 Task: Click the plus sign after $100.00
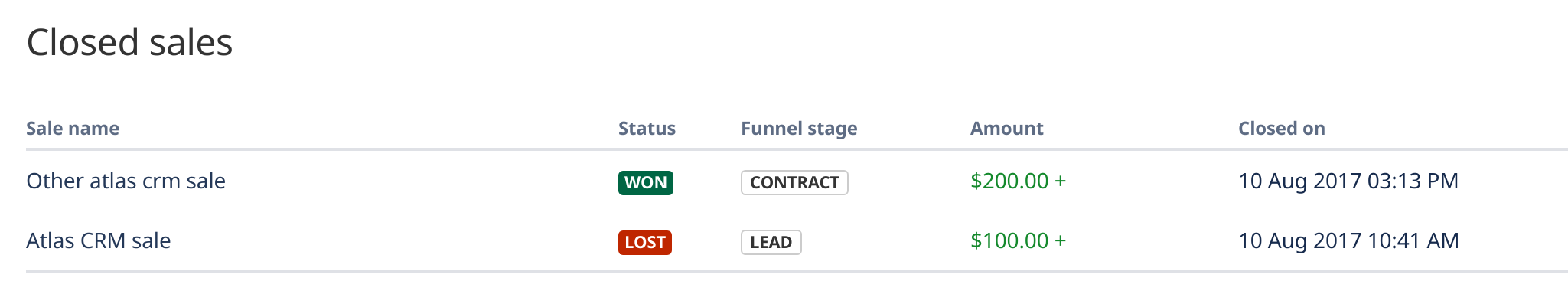1060,241
